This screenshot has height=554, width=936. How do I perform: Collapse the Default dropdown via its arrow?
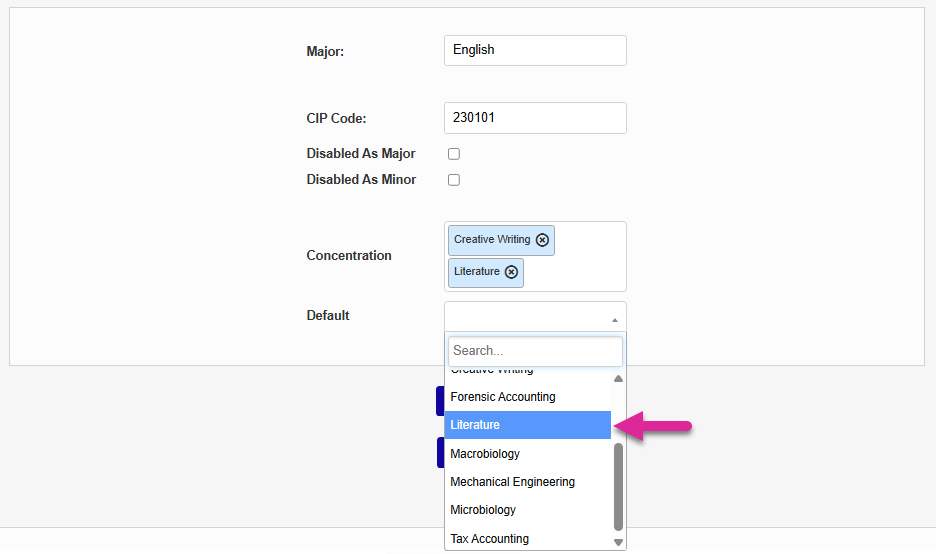coord(614,319)
